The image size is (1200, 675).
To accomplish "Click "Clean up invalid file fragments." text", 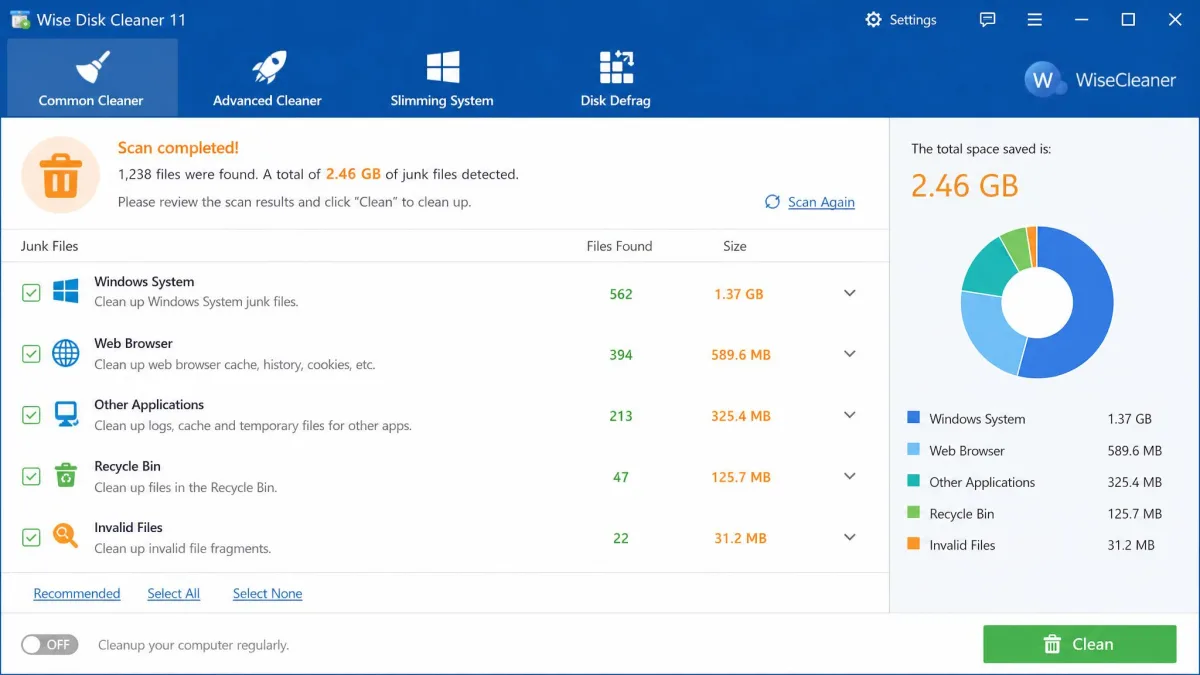I will tap(183, 548).
